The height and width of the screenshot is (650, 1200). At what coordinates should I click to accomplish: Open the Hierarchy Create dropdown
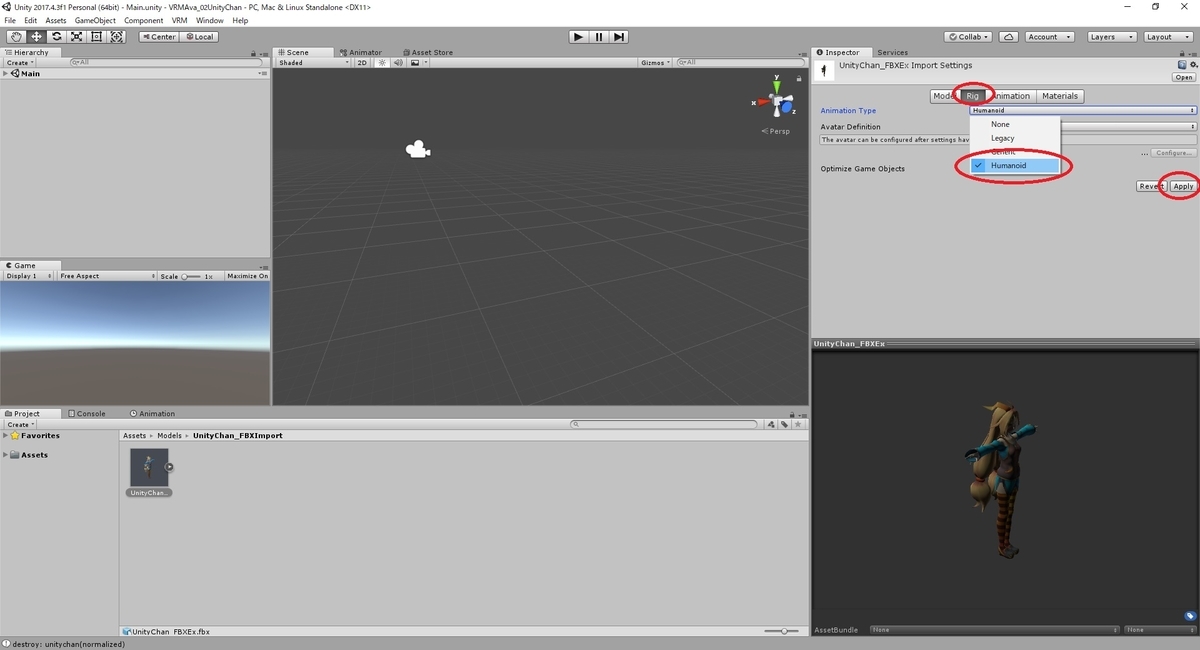pos(18,62)
